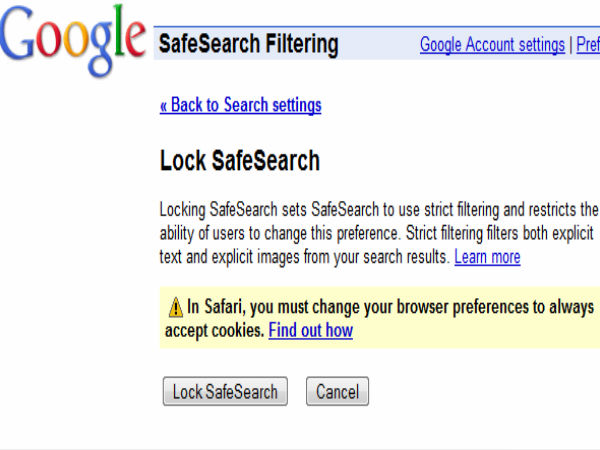Image resolution: width=600 pixels, height=450 pixels.
Task: Open the cut-off Pref link in the header
Action: pyautogui.click(x=588, y=44)
